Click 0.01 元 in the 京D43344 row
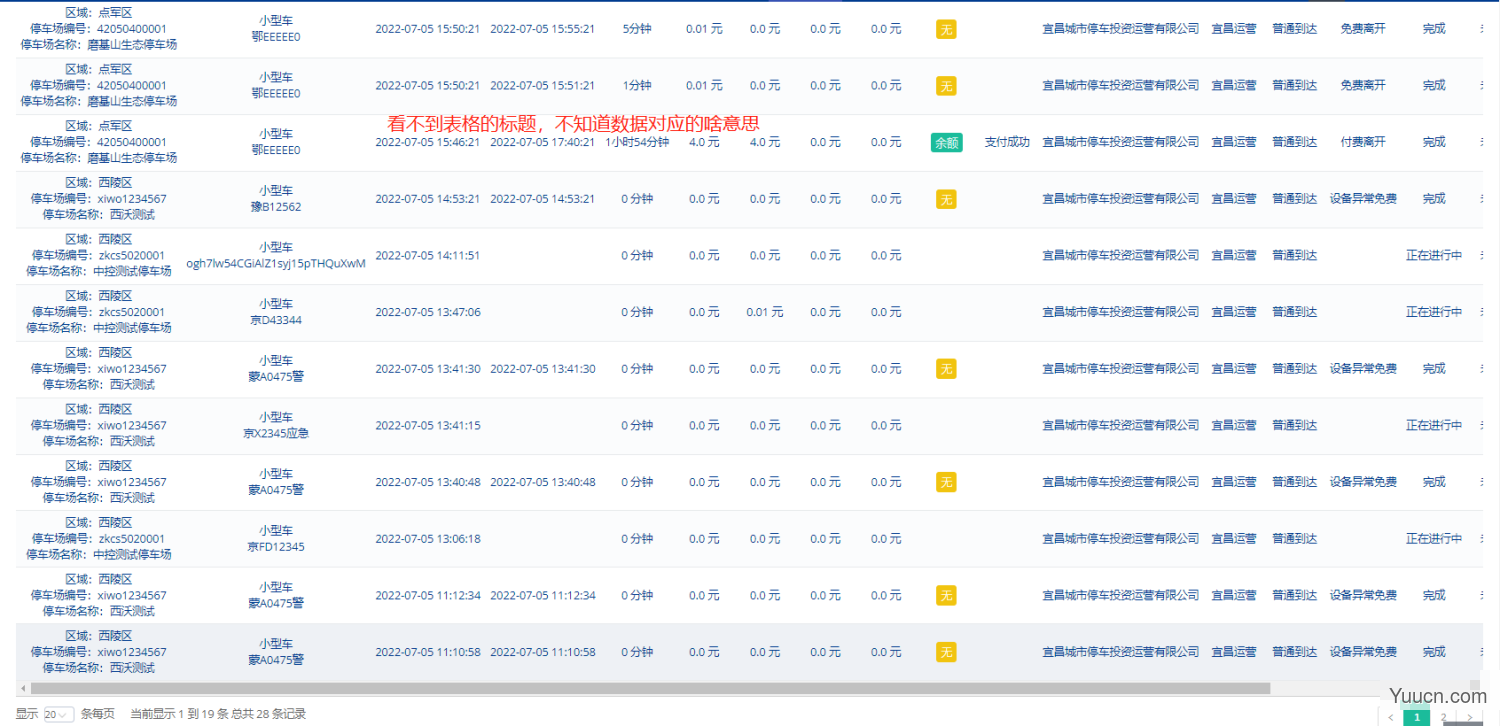The height and width of the screenshot is (726, 1500). point(764,312)
